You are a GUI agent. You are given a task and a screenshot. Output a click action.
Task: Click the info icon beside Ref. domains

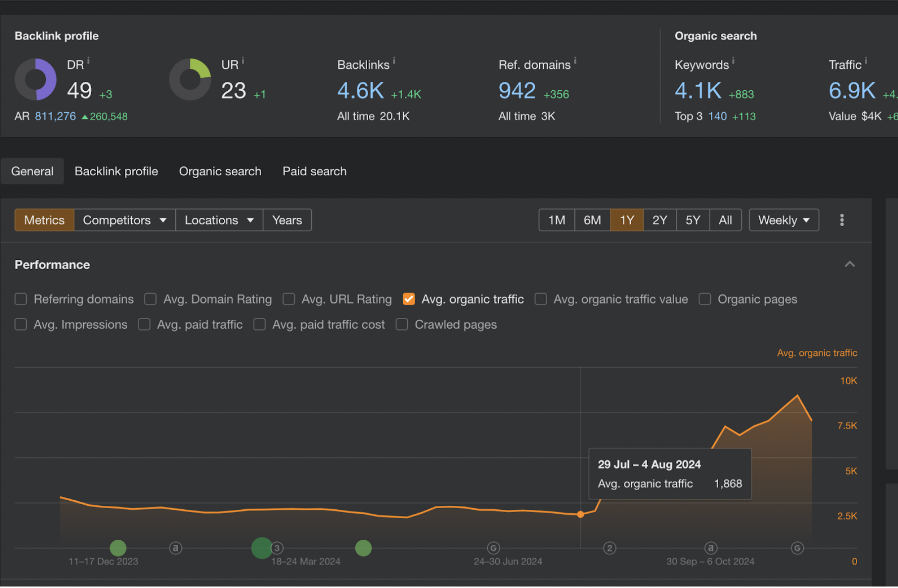click(575, 62)
